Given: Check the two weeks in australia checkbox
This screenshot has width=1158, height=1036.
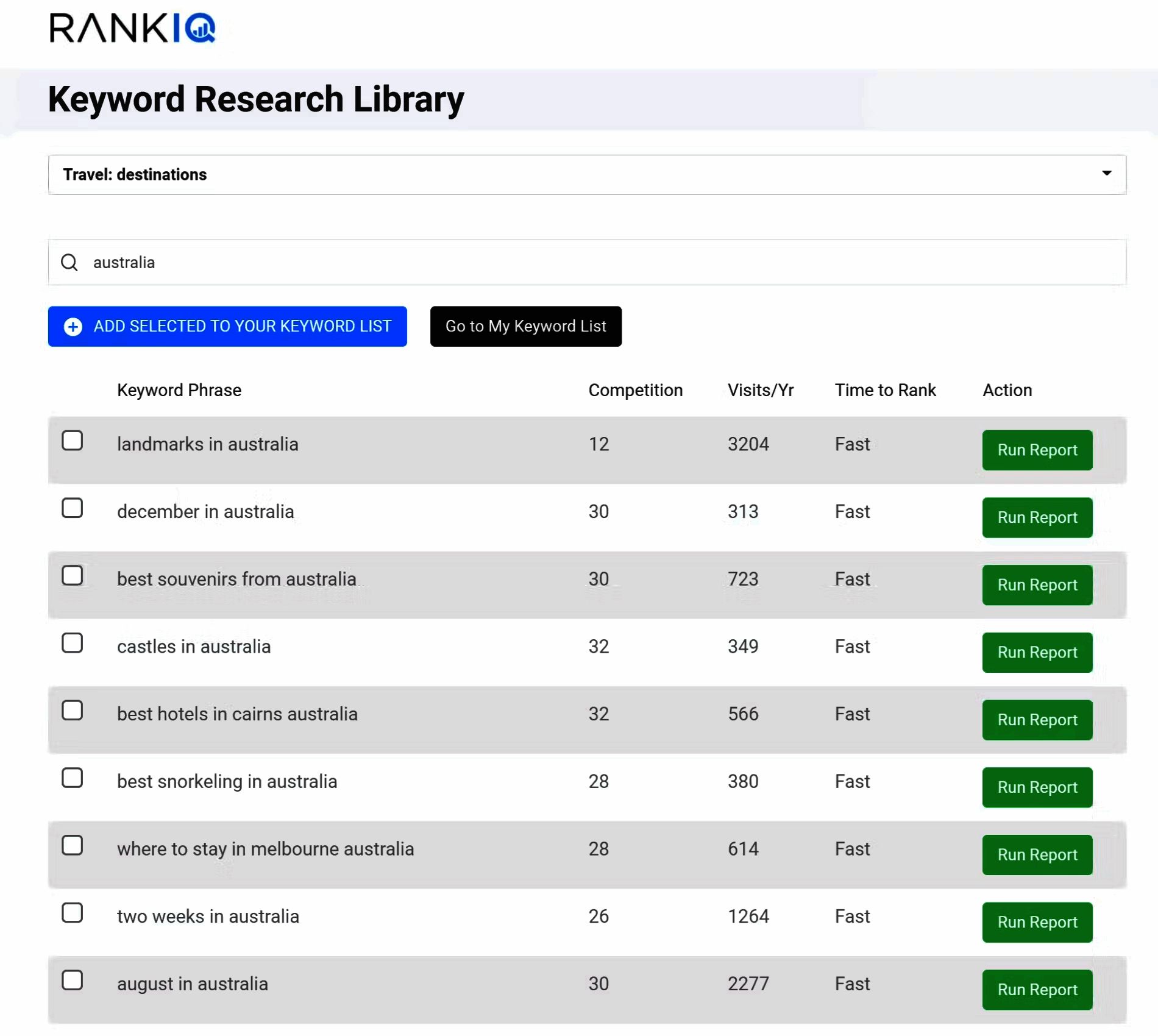Looking at the screenshot, I should [73, 913].
